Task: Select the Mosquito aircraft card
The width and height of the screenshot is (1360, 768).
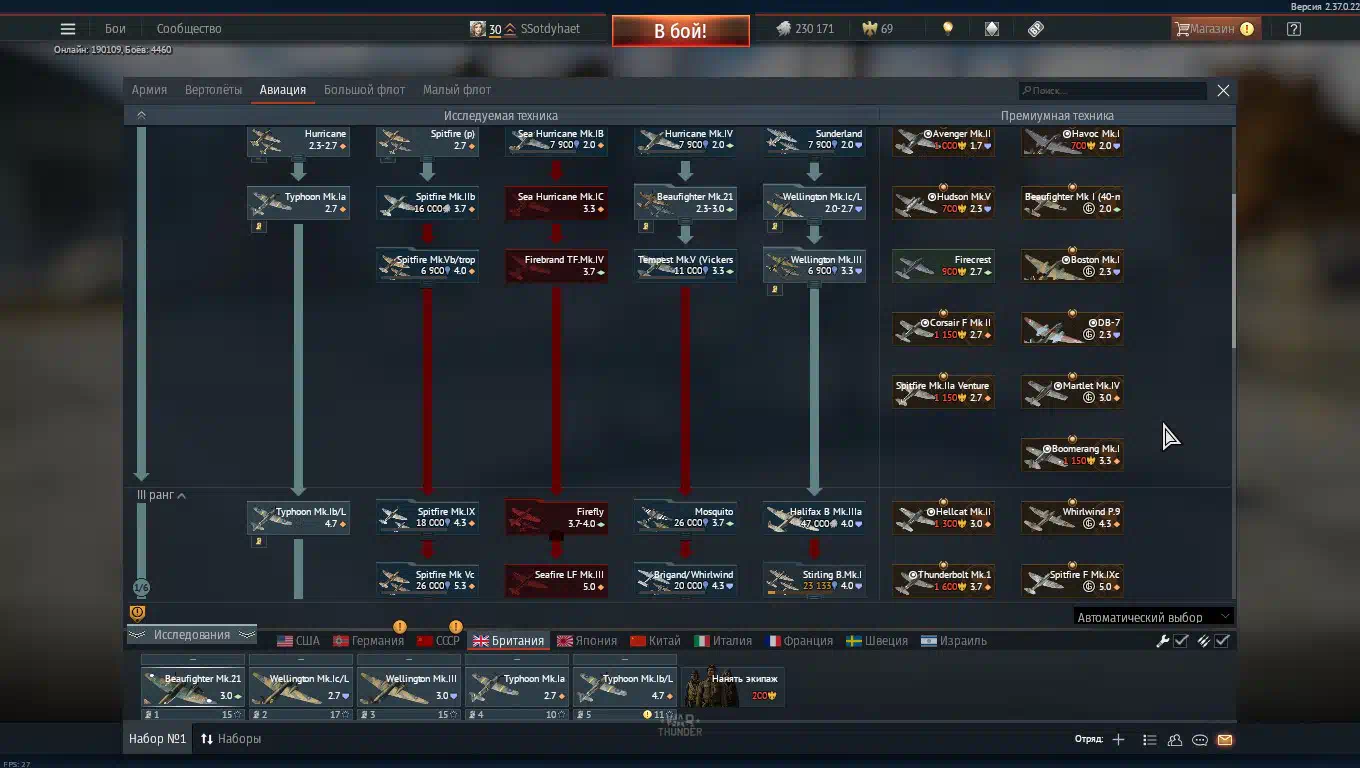Action: point(685,518)
